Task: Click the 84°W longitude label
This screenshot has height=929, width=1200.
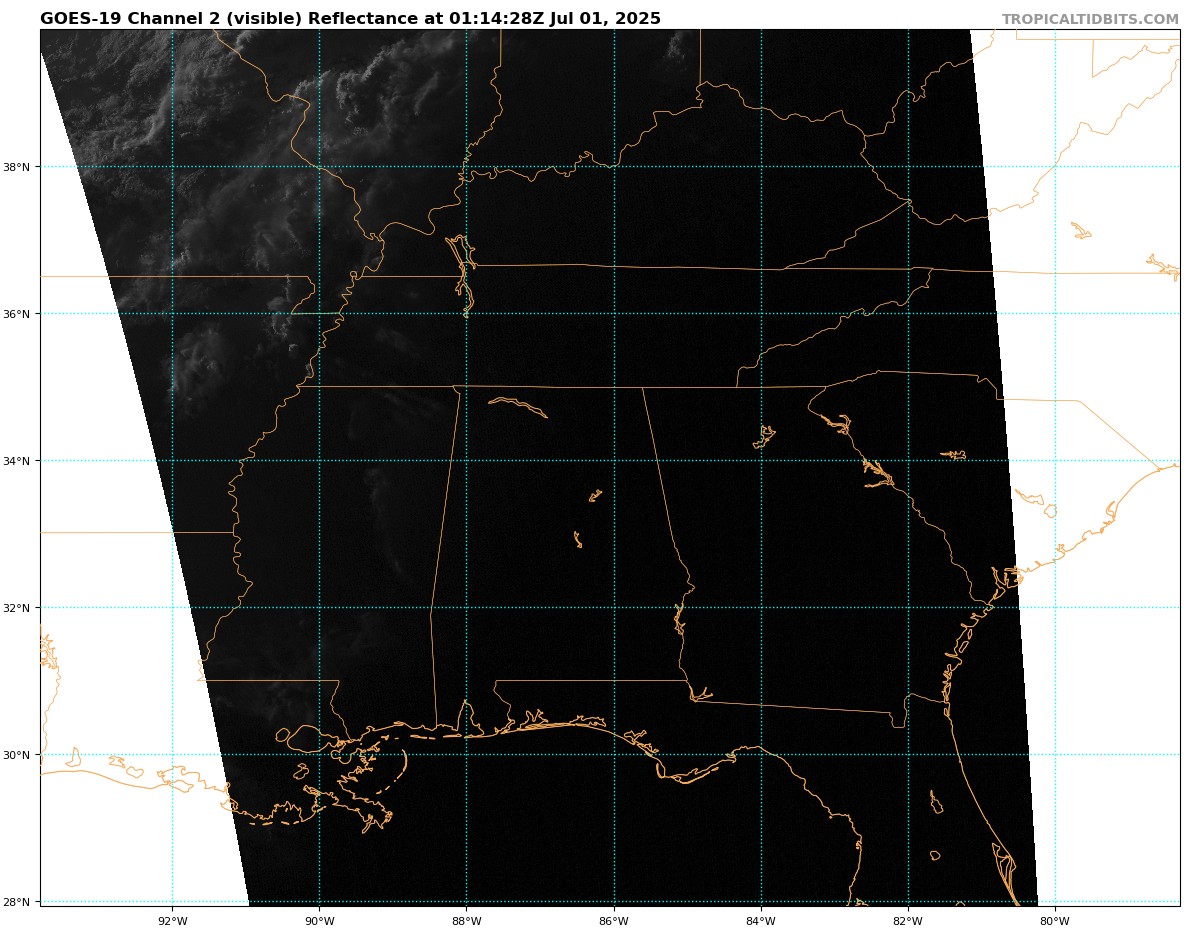Action: click(761, 921)
